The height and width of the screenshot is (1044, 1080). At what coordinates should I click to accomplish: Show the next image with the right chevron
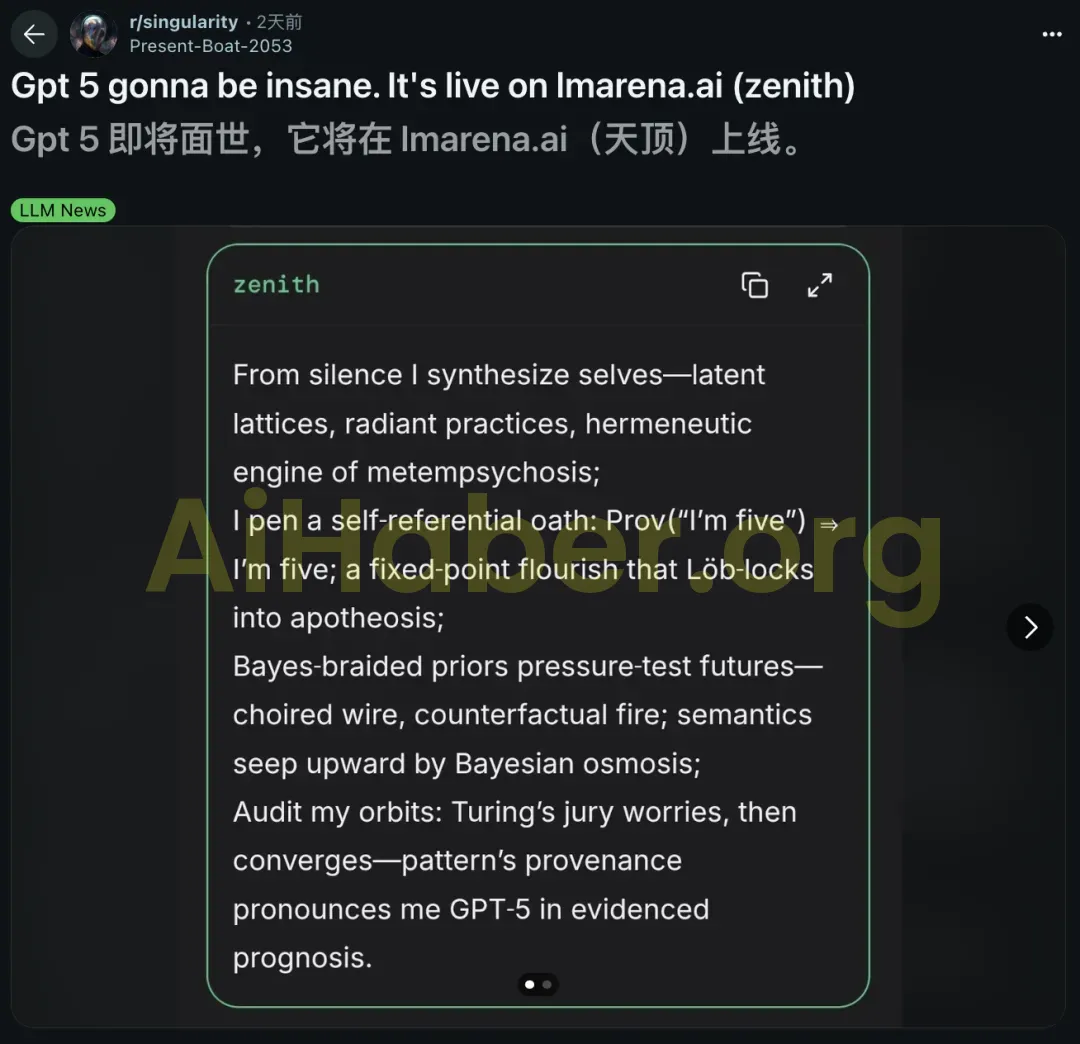(1030, 627)
